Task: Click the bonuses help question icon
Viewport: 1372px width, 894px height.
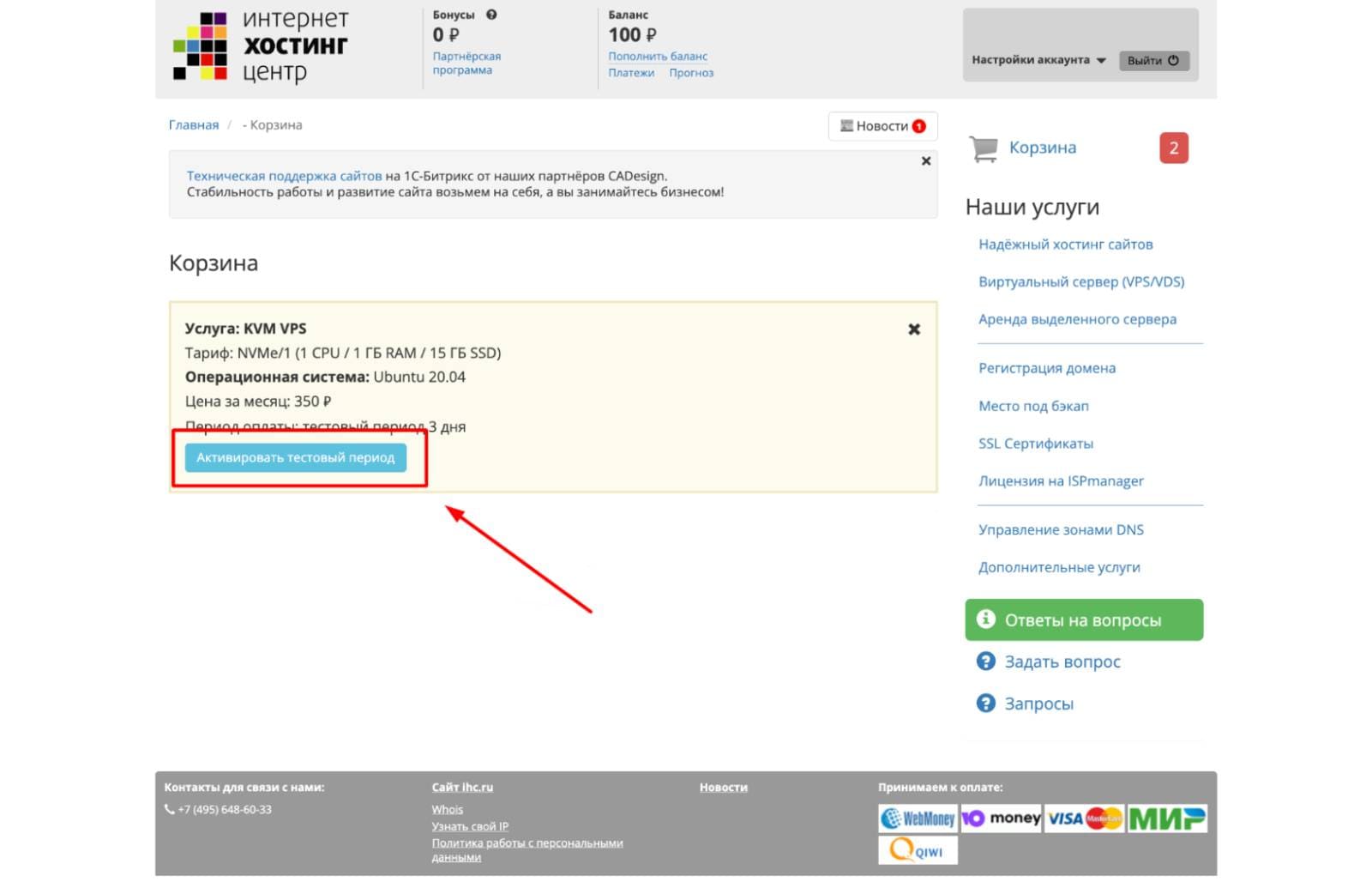Action: click(x=491, y=15)
